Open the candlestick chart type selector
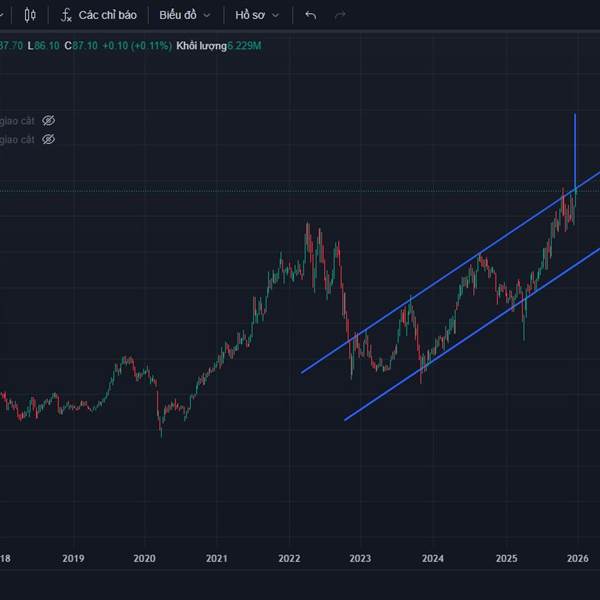 pyautogui.click(x=30, y=15)
